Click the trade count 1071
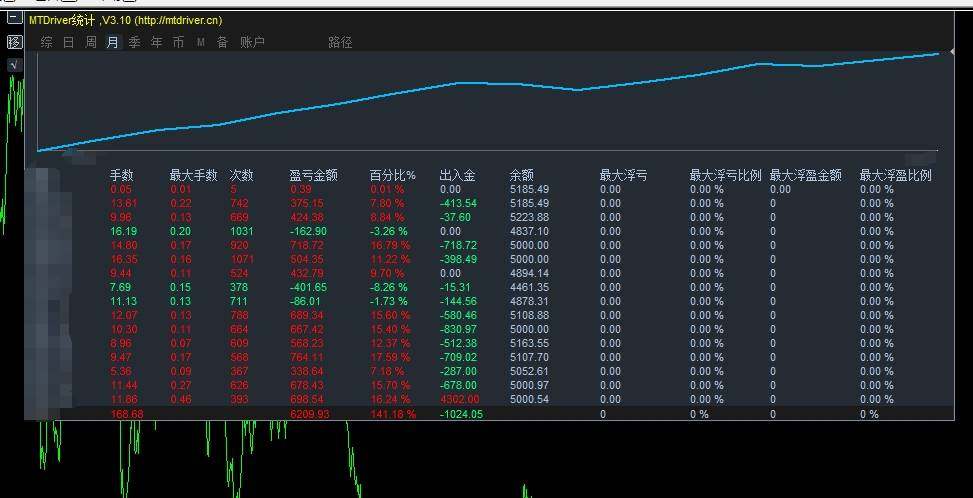 (243, 259)
